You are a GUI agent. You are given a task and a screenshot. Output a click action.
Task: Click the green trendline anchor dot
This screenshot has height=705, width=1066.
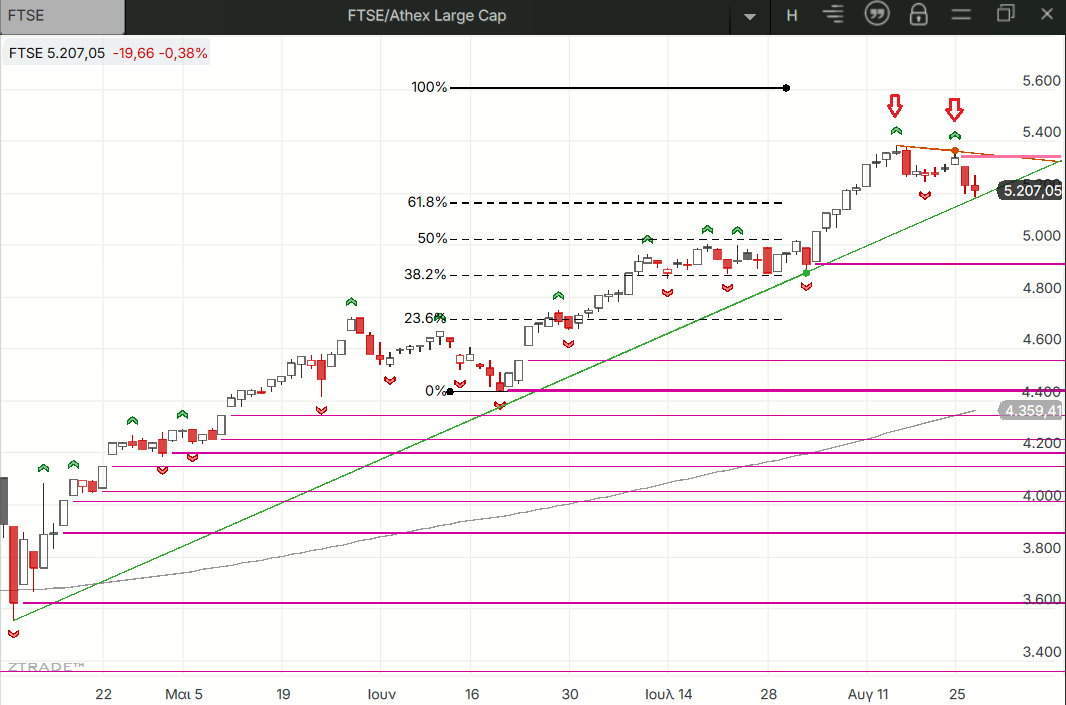806,273
